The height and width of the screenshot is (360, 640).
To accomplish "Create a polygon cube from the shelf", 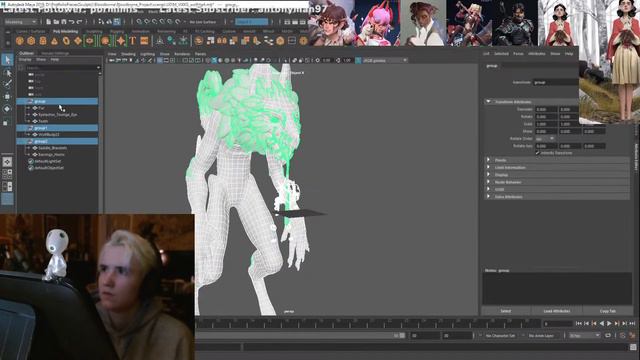I will click(31, 41).
